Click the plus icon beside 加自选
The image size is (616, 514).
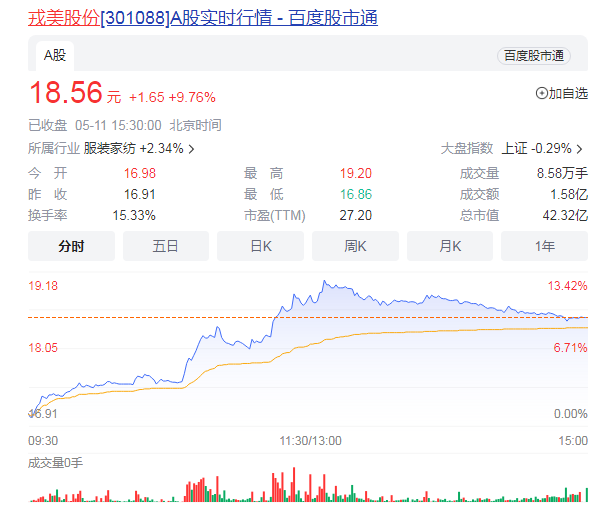coord(542,93)
